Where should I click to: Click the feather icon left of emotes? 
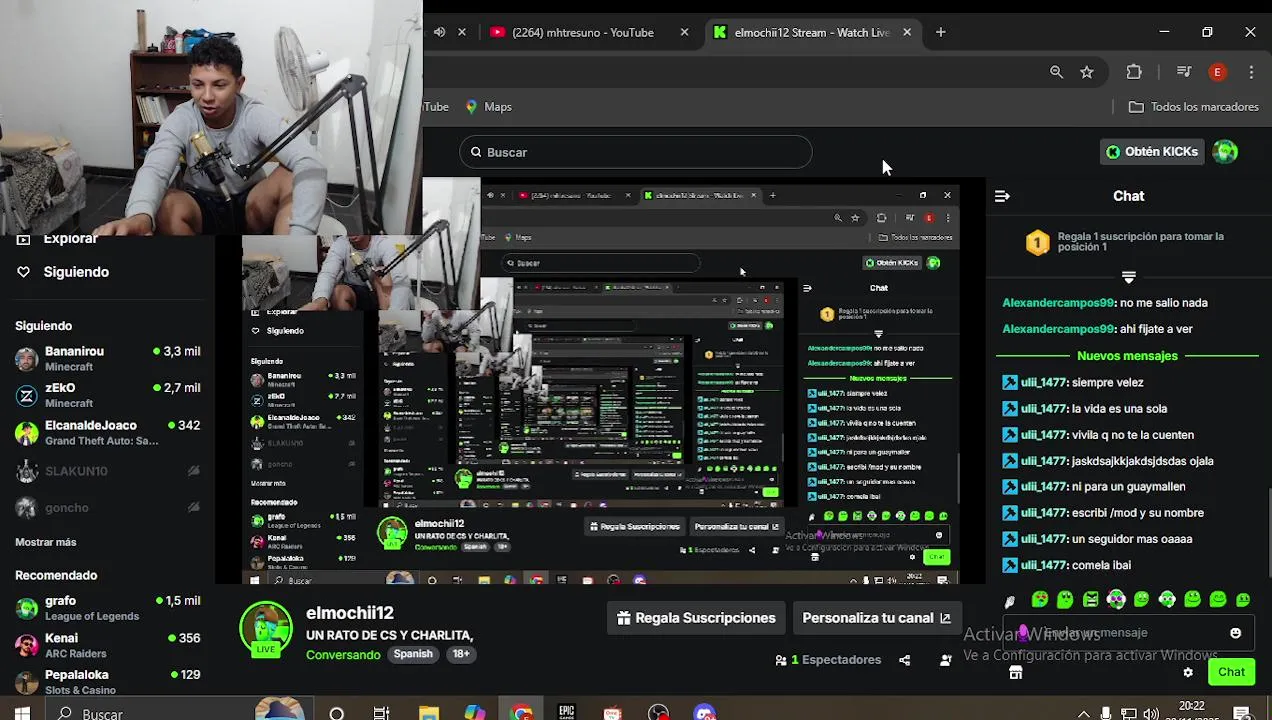(x=1010, y=601)
